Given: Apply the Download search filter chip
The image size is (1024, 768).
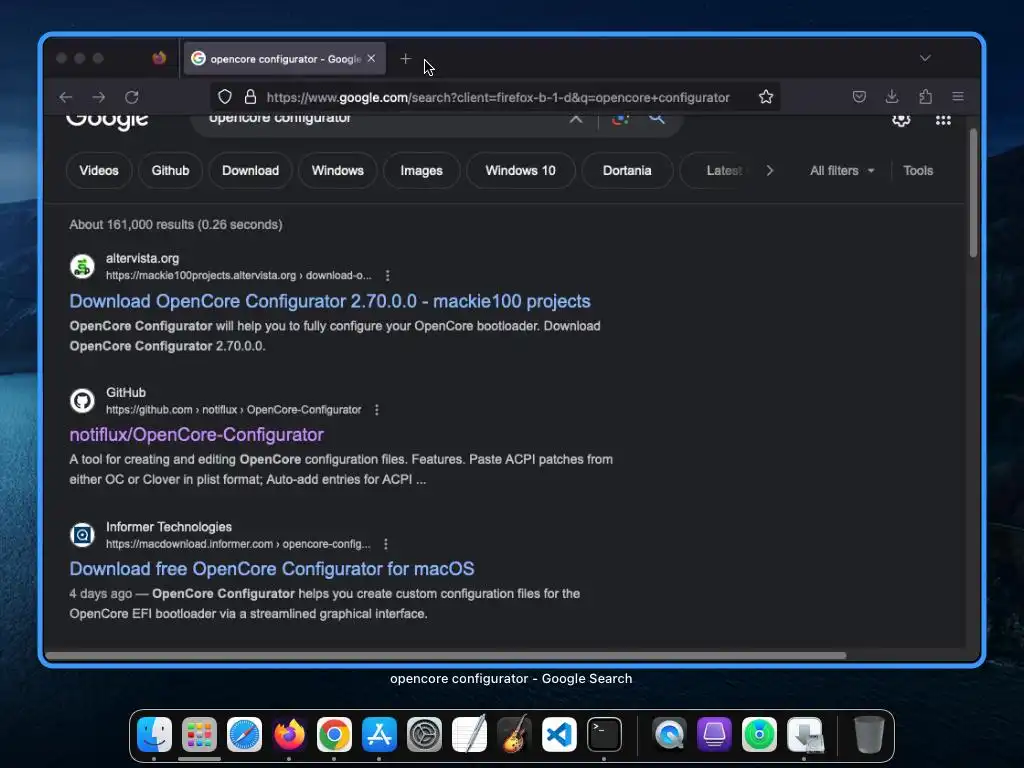Looking at the screenshot, I should coord(250,170).
